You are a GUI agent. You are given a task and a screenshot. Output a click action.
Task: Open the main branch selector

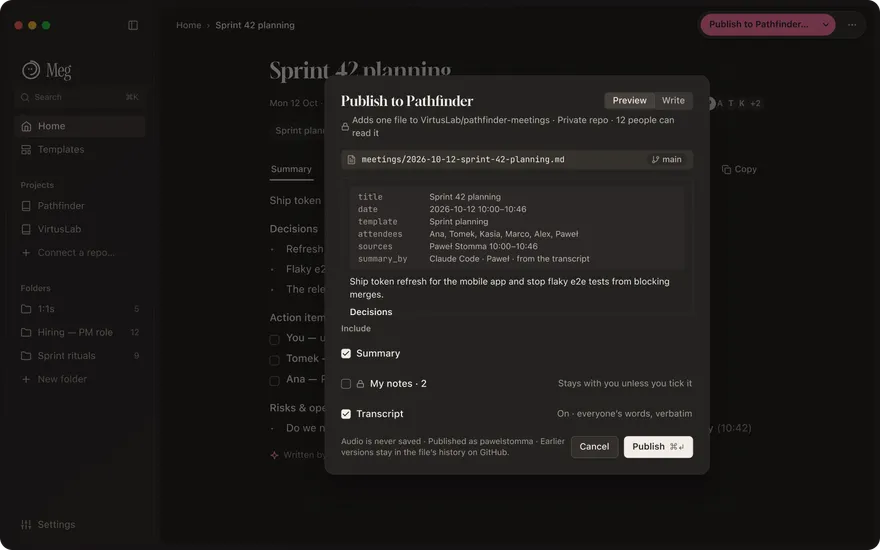(x=667, y=160)
